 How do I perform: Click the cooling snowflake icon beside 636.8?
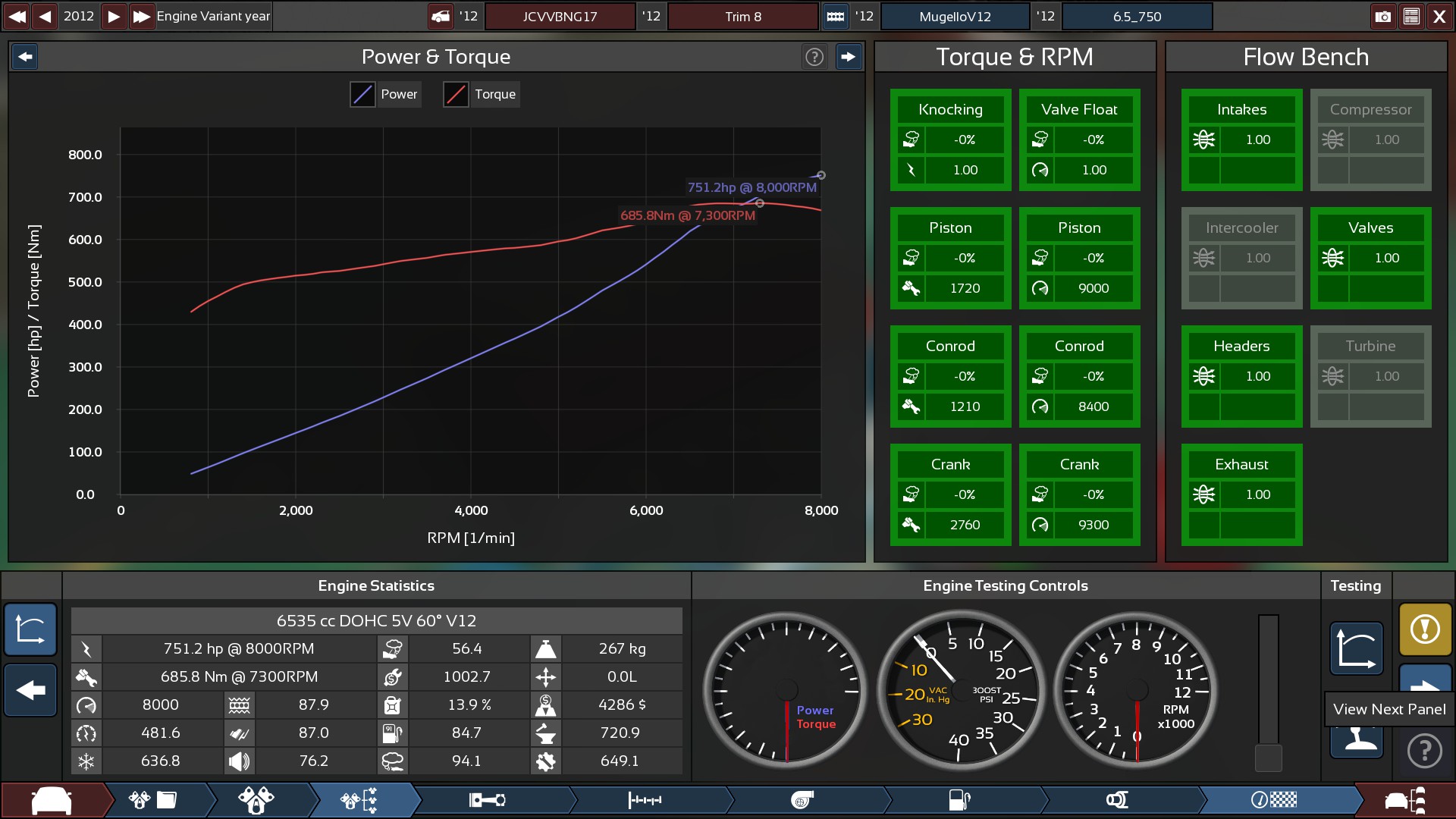86,761
